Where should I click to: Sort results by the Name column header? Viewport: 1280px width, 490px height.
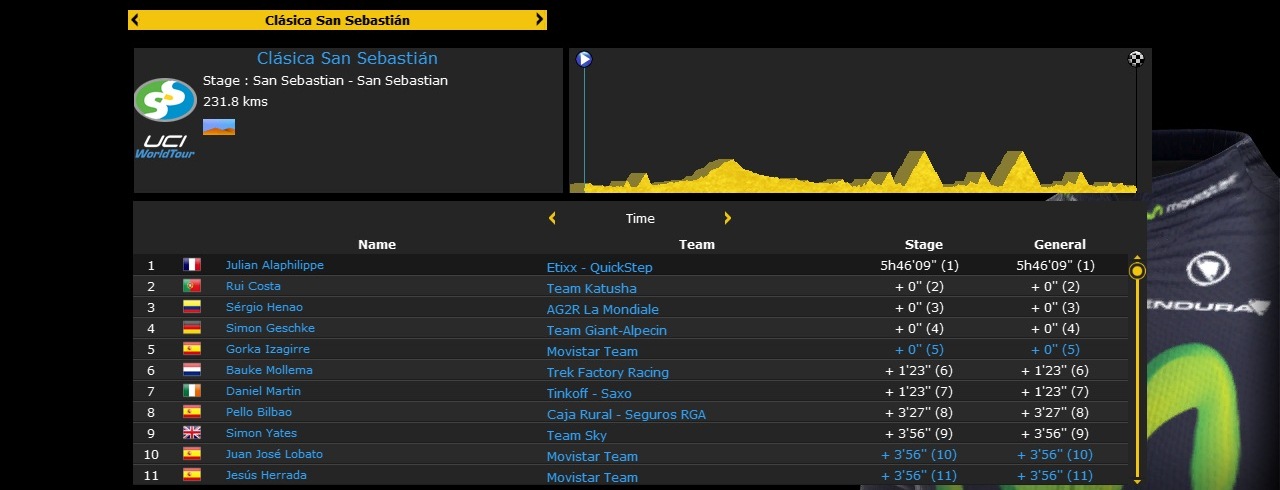[x=377, y=244]
